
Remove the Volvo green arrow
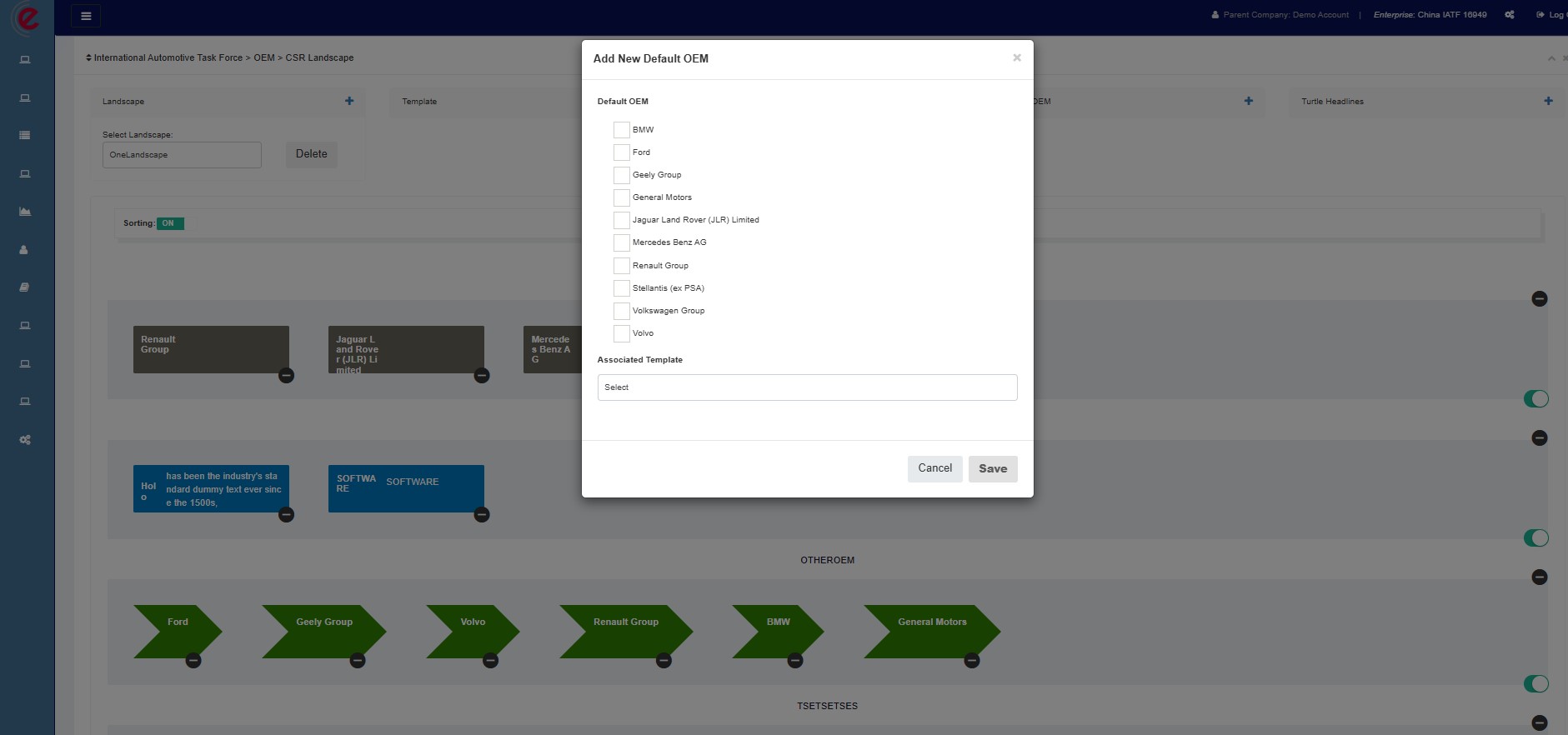click(491, 661)
